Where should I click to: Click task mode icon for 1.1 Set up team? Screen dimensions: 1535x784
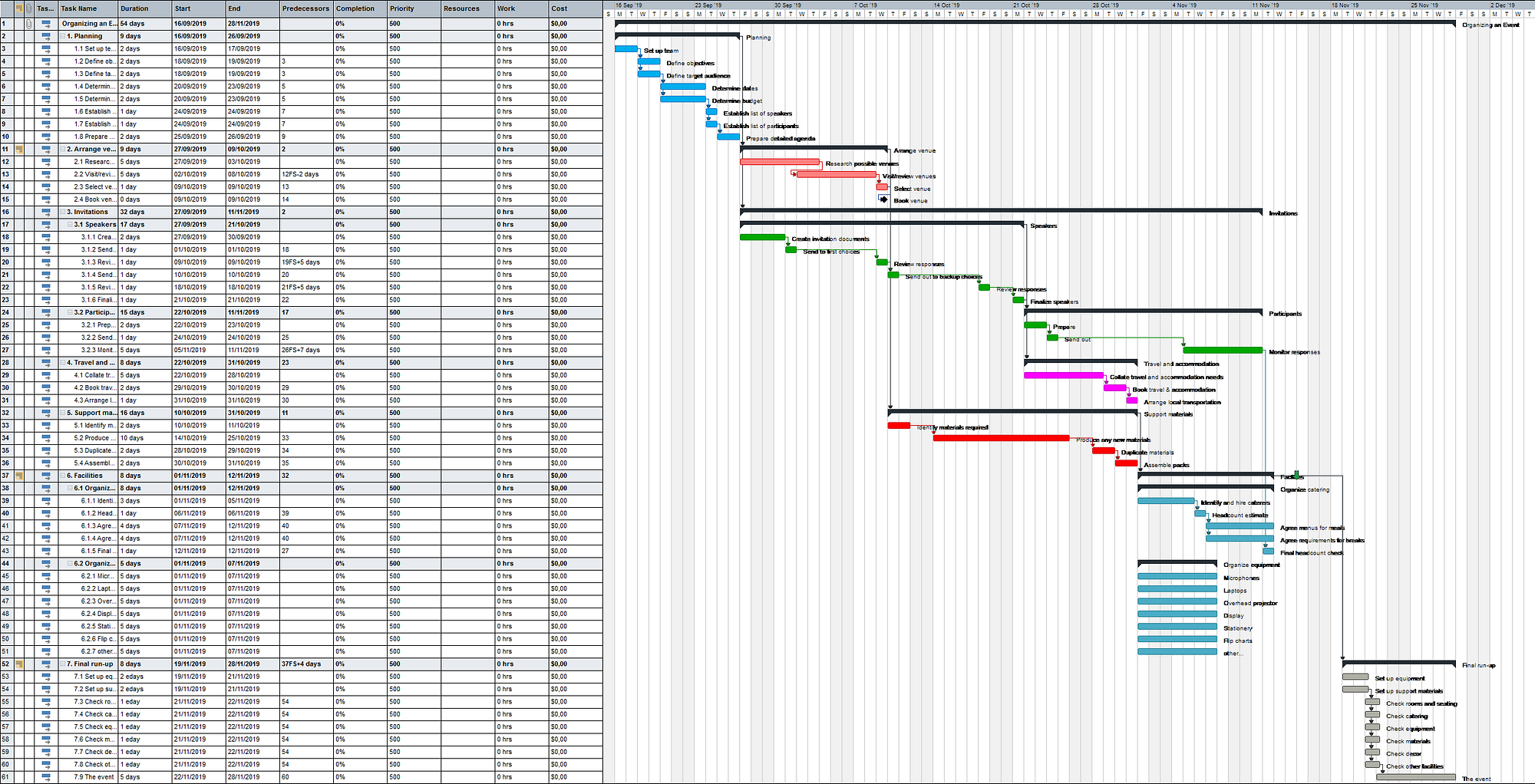(46, 48)
